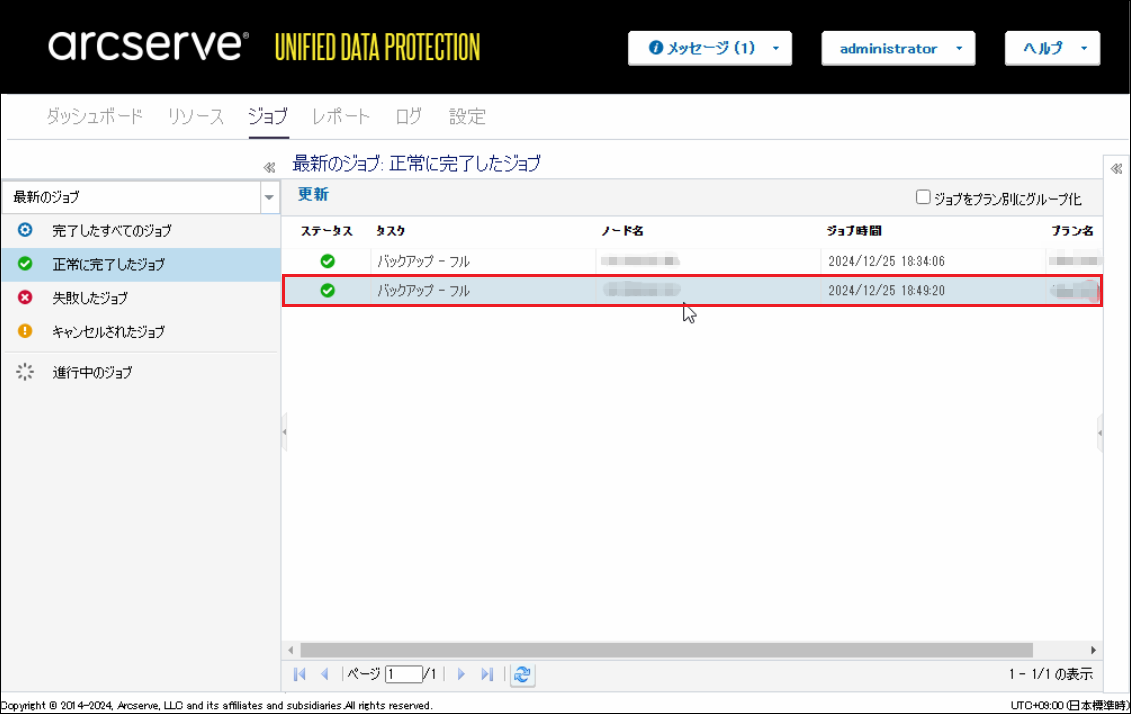Select キャンセルされたジョブ filter
Screen dimensions: 1131x714
[x=108, y=331]
